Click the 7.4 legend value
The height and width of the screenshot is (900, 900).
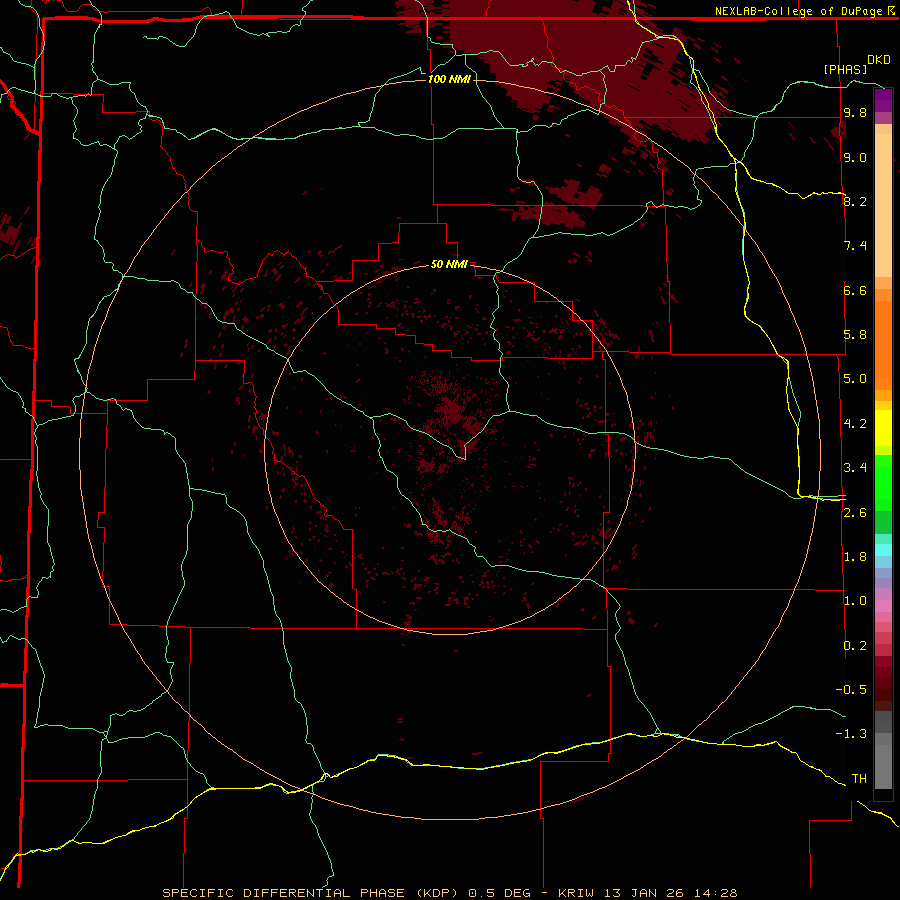[855, 246]
